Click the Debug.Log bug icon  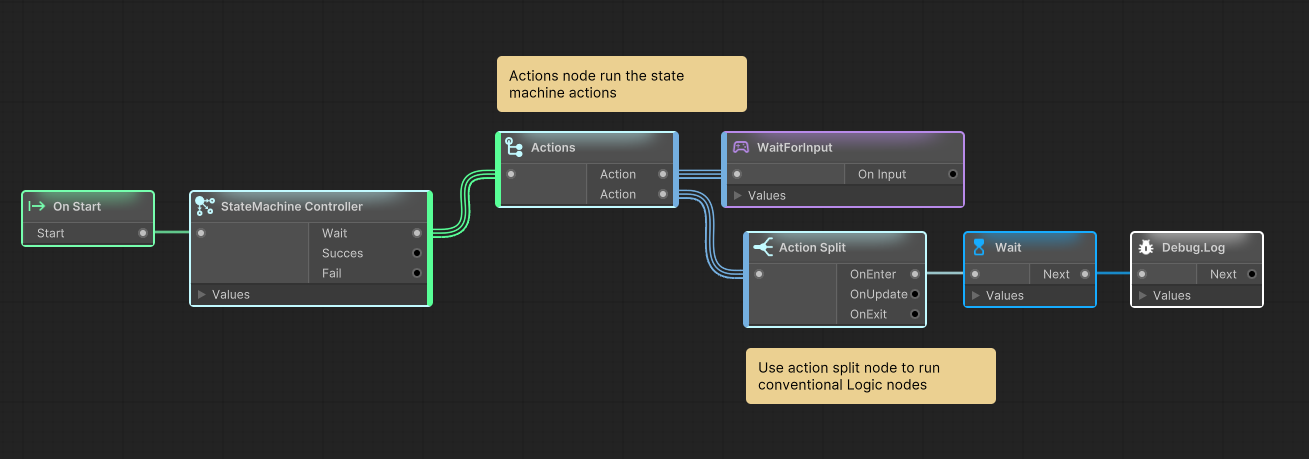(1147, 247)
